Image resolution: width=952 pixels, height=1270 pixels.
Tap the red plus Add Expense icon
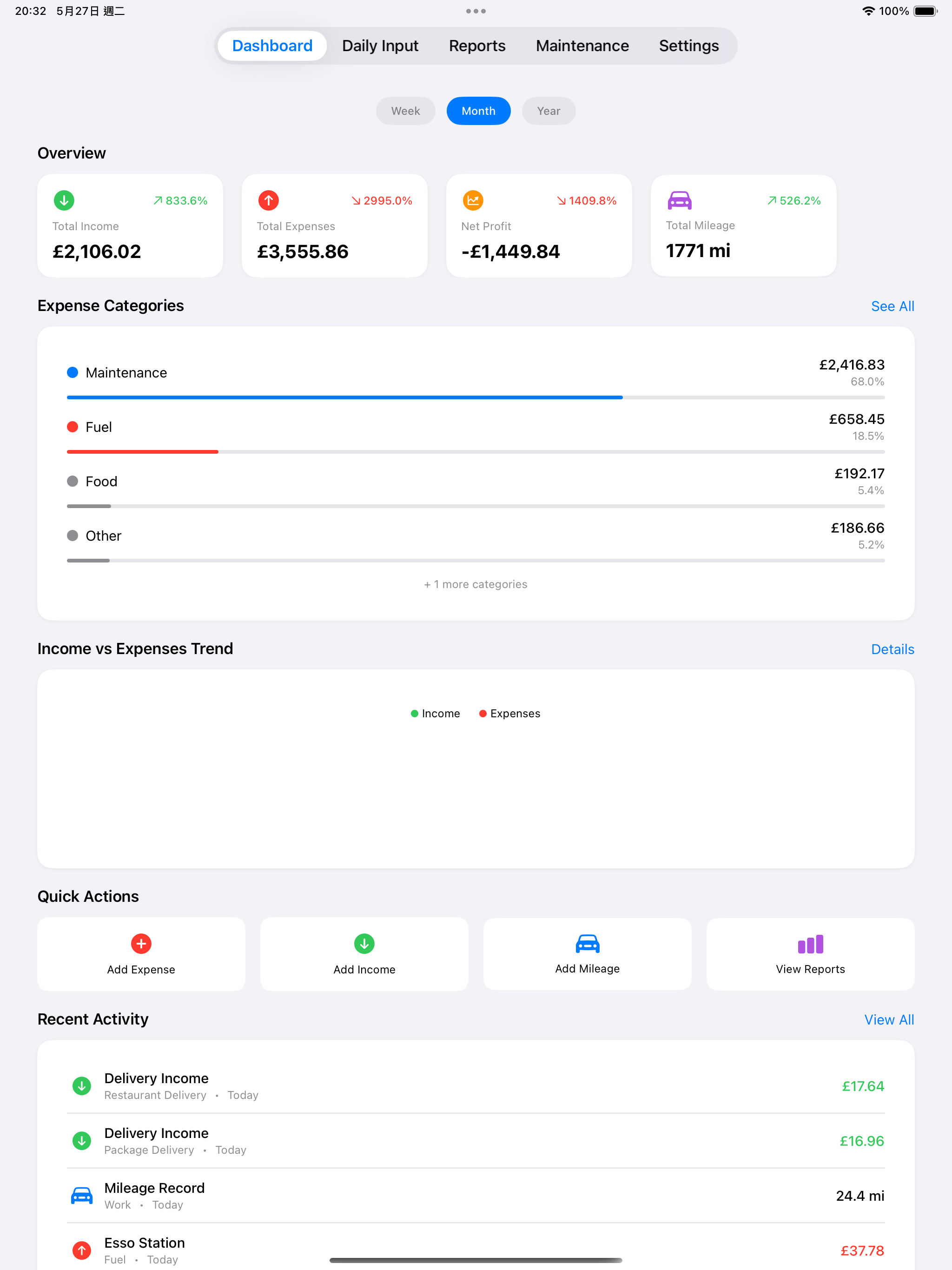point(141,943)
